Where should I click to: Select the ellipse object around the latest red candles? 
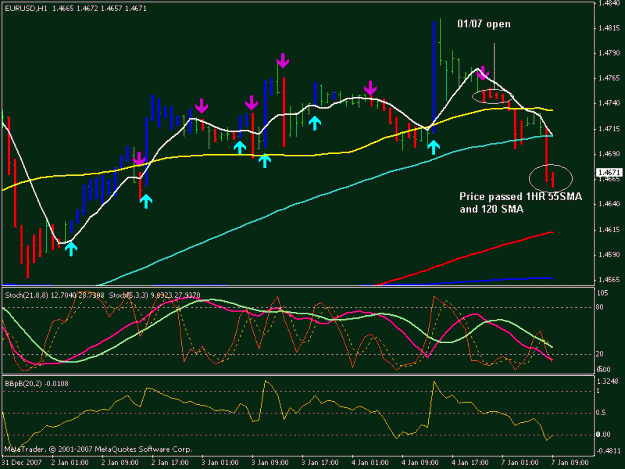(x=551, y=178)
